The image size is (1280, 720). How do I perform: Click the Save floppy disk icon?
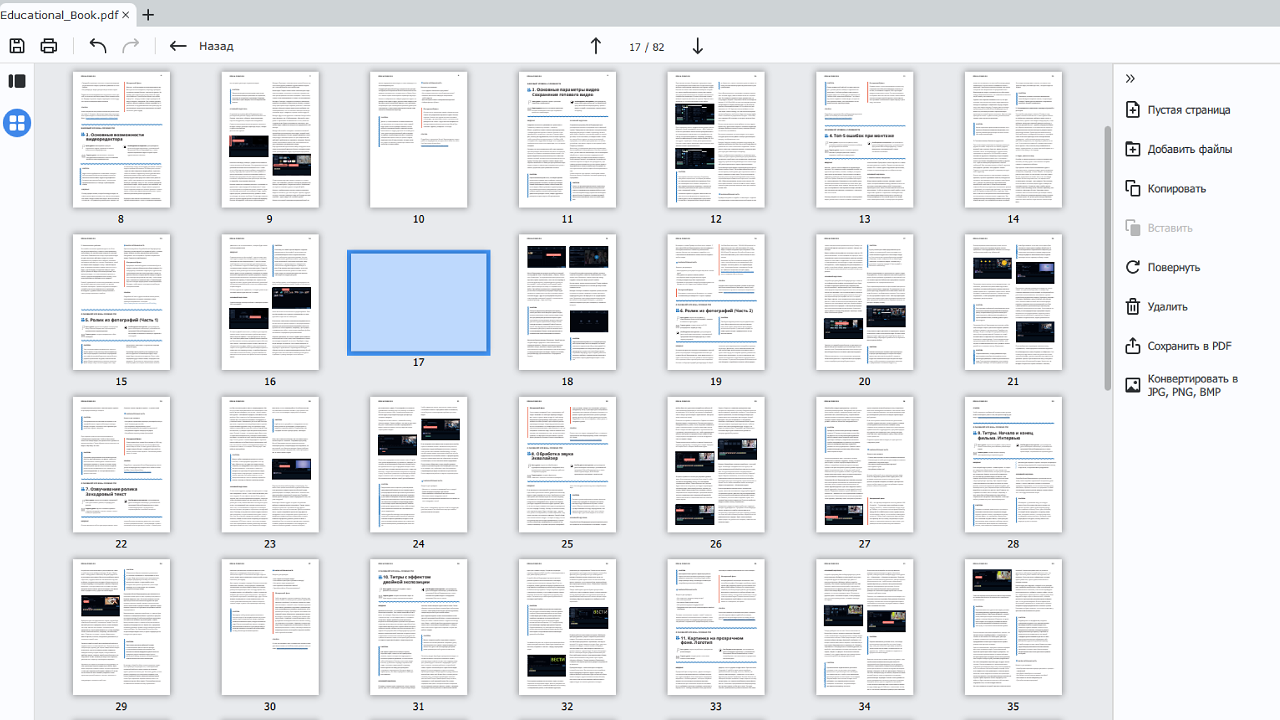(x=17, y=46)
